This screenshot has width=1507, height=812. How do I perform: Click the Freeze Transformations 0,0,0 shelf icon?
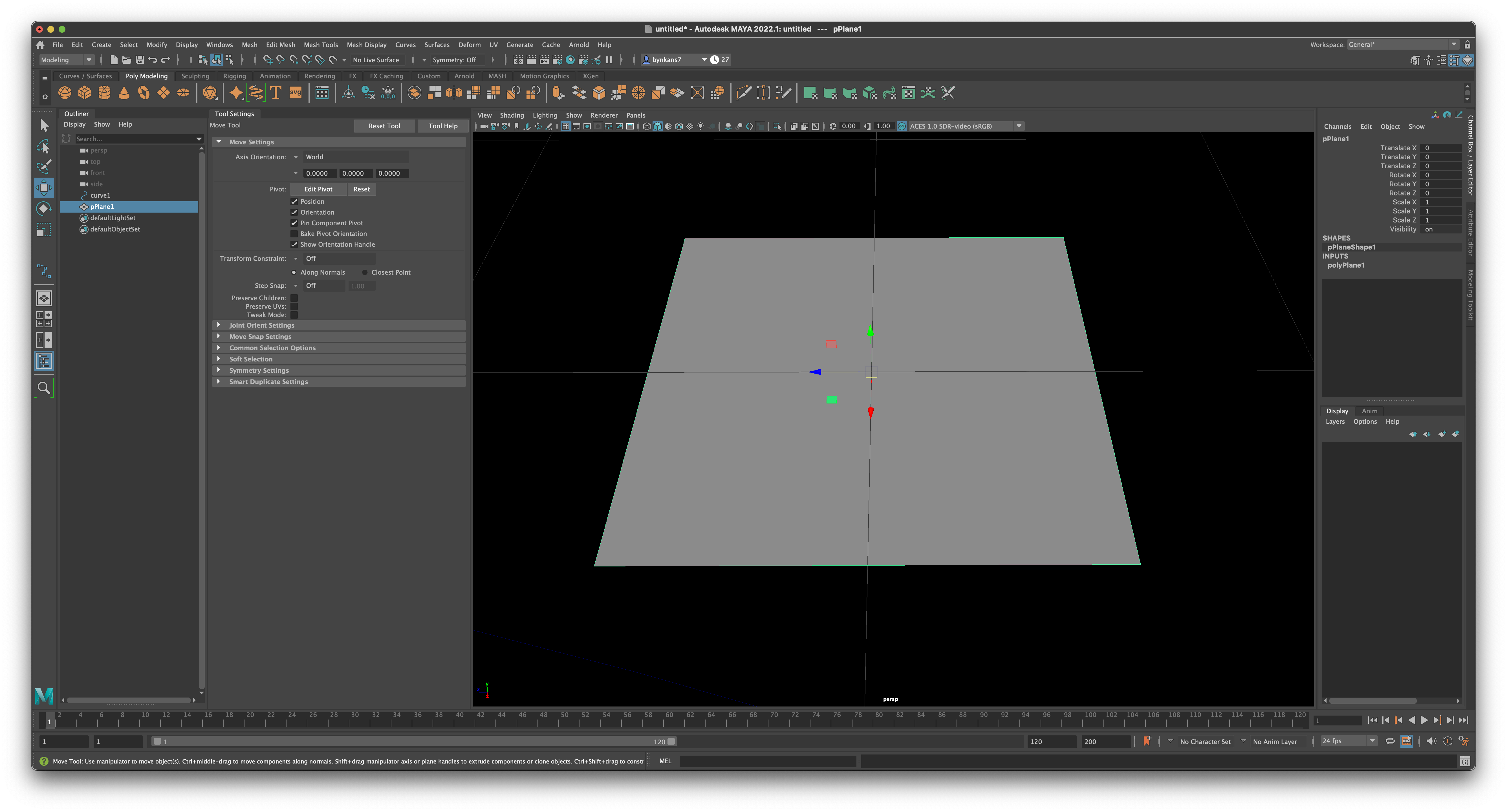tap(388, 93)
